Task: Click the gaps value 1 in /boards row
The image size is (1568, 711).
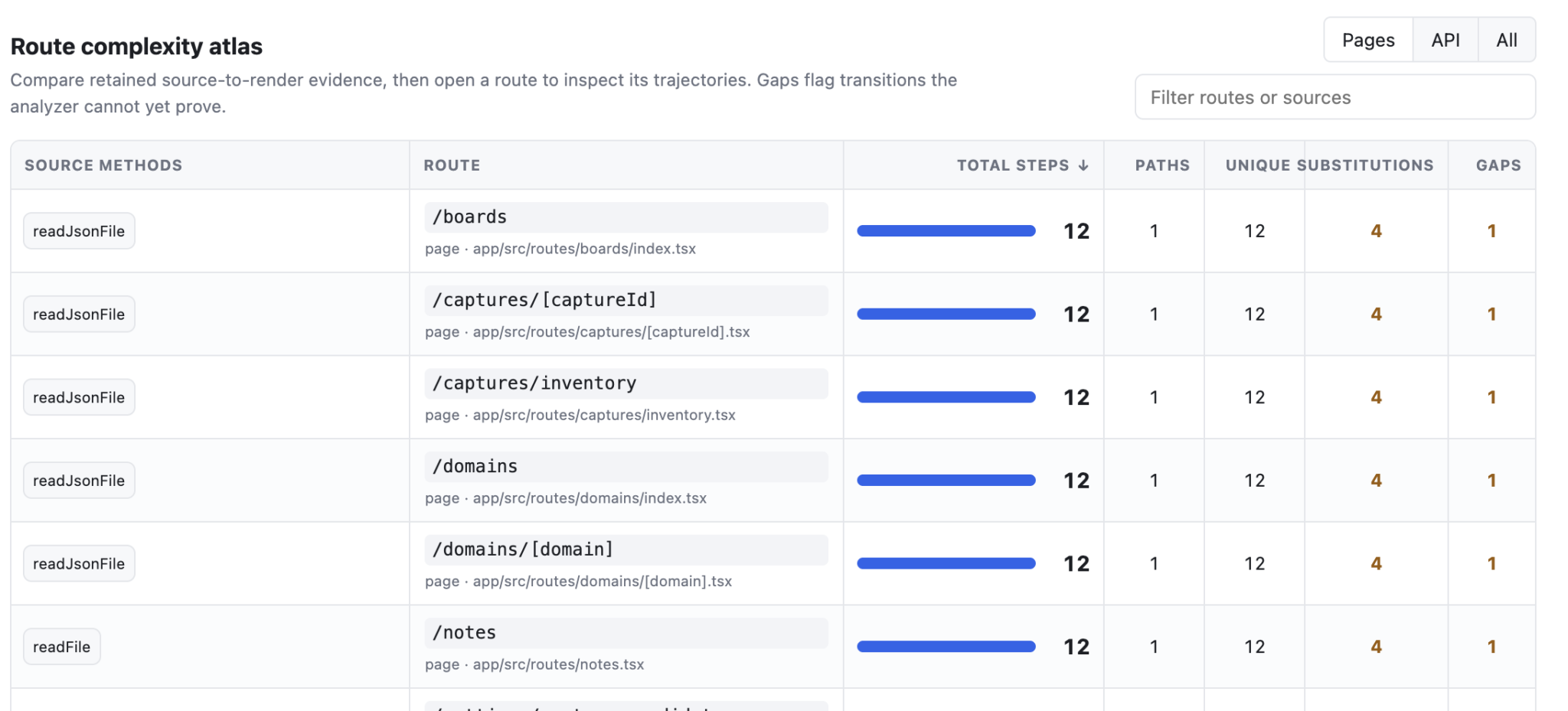Action: coord(1491,231)
